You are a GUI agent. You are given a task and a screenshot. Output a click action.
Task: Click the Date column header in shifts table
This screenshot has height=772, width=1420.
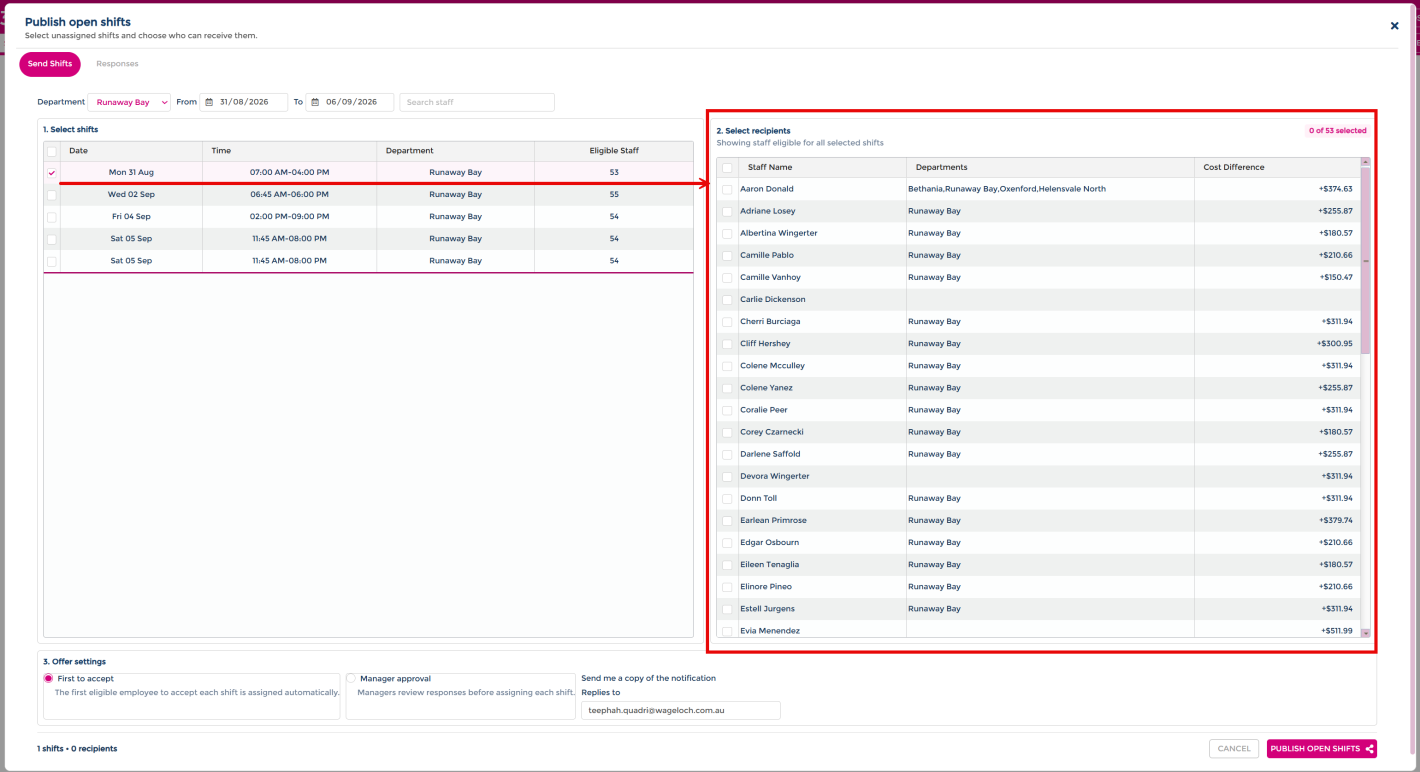[x=131, y=151]
